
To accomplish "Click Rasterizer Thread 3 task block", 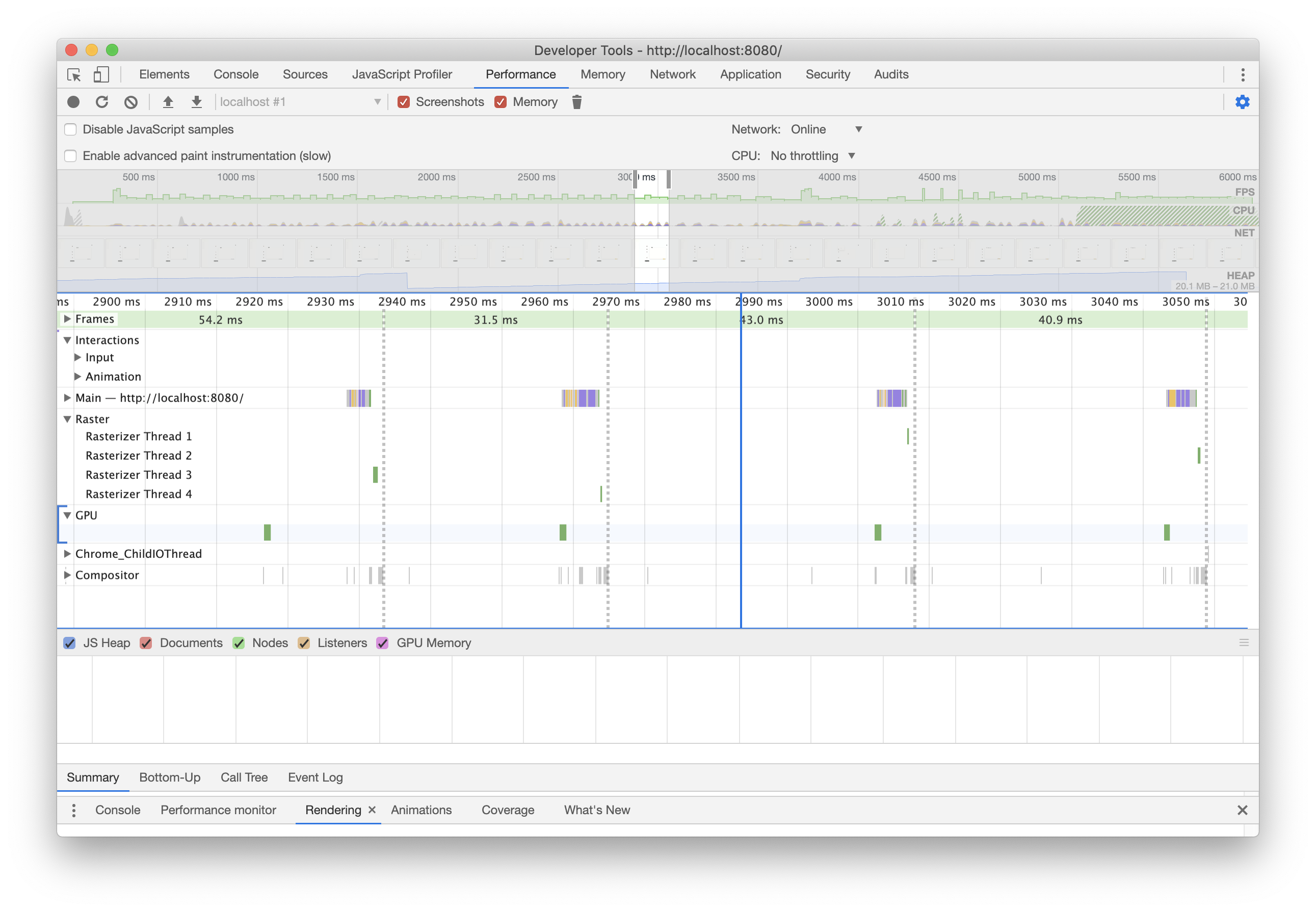I will click(375, 474).
